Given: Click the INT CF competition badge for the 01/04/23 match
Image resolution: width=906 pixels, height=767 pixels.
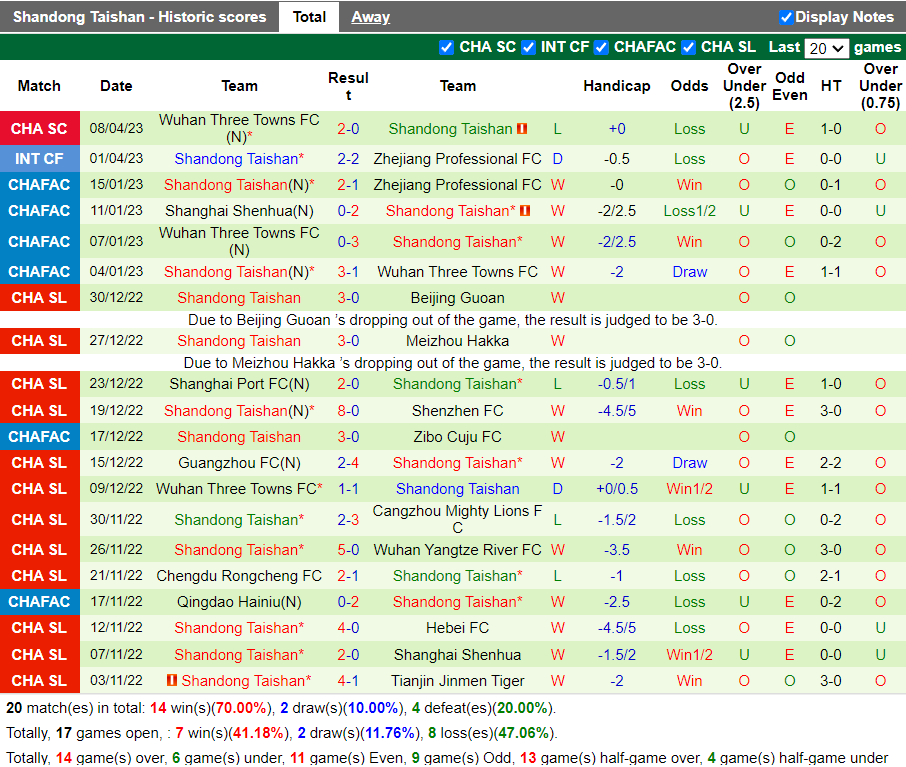Looking at the screenshot, I should coord(39,158).
